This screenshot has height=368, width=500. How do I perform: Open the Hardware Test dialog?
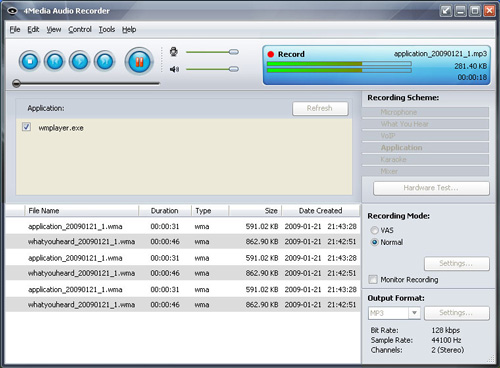click(x=431, y=188)
